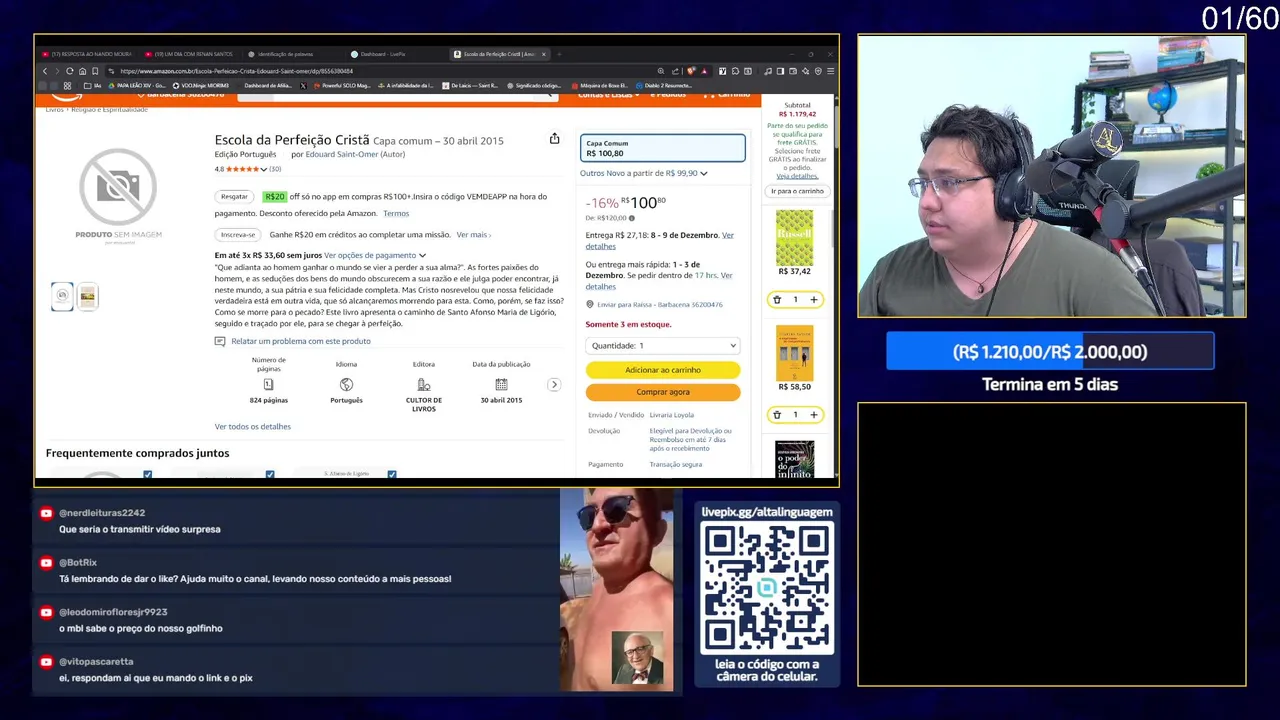Click the Brave shield icon
The height and width of the screenshot is (720, 1280).
[690, 71]
